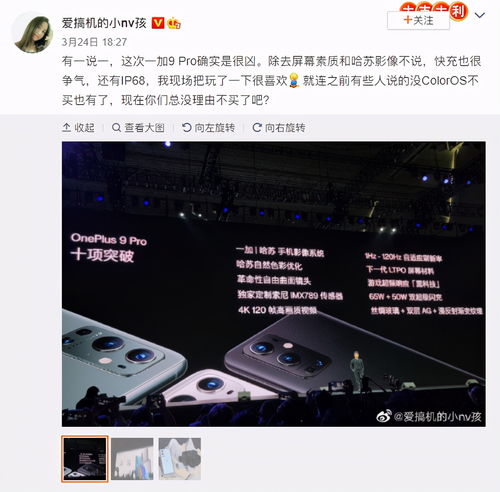Click the clockwise rotate arrow icon
500x492 pixels.
click(257, 127)
